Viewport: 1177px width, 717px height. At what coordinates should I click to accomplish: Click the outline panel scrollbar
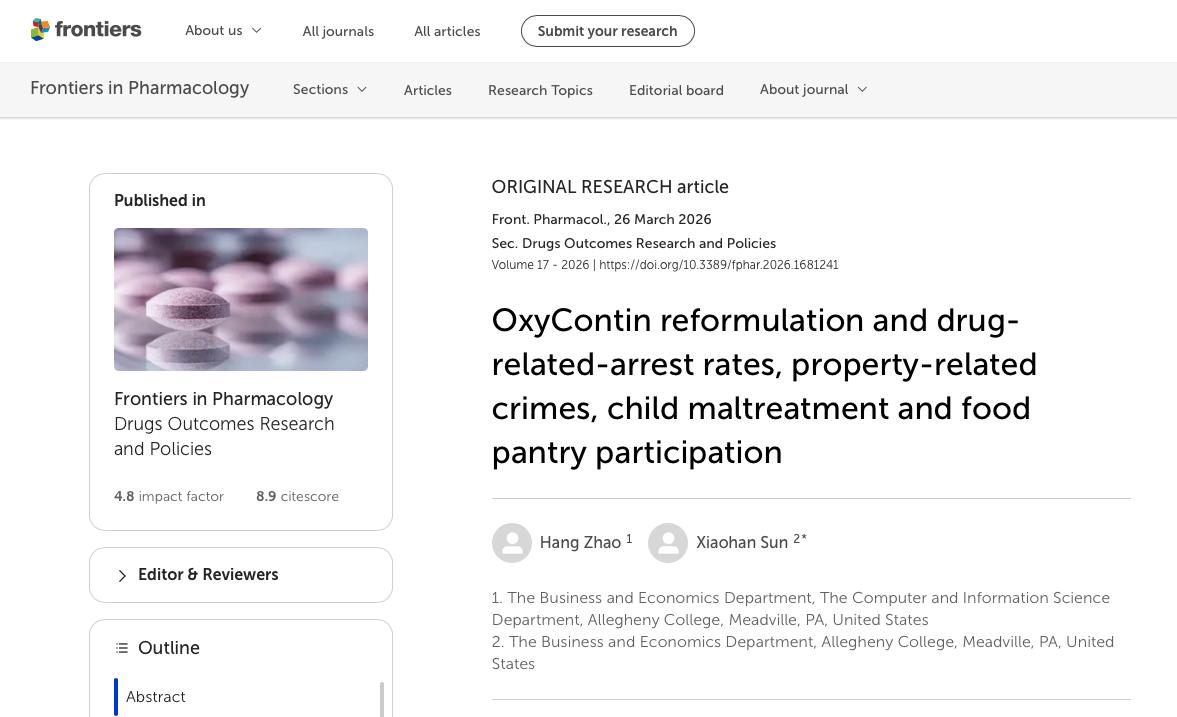click(x=382, y=699)
